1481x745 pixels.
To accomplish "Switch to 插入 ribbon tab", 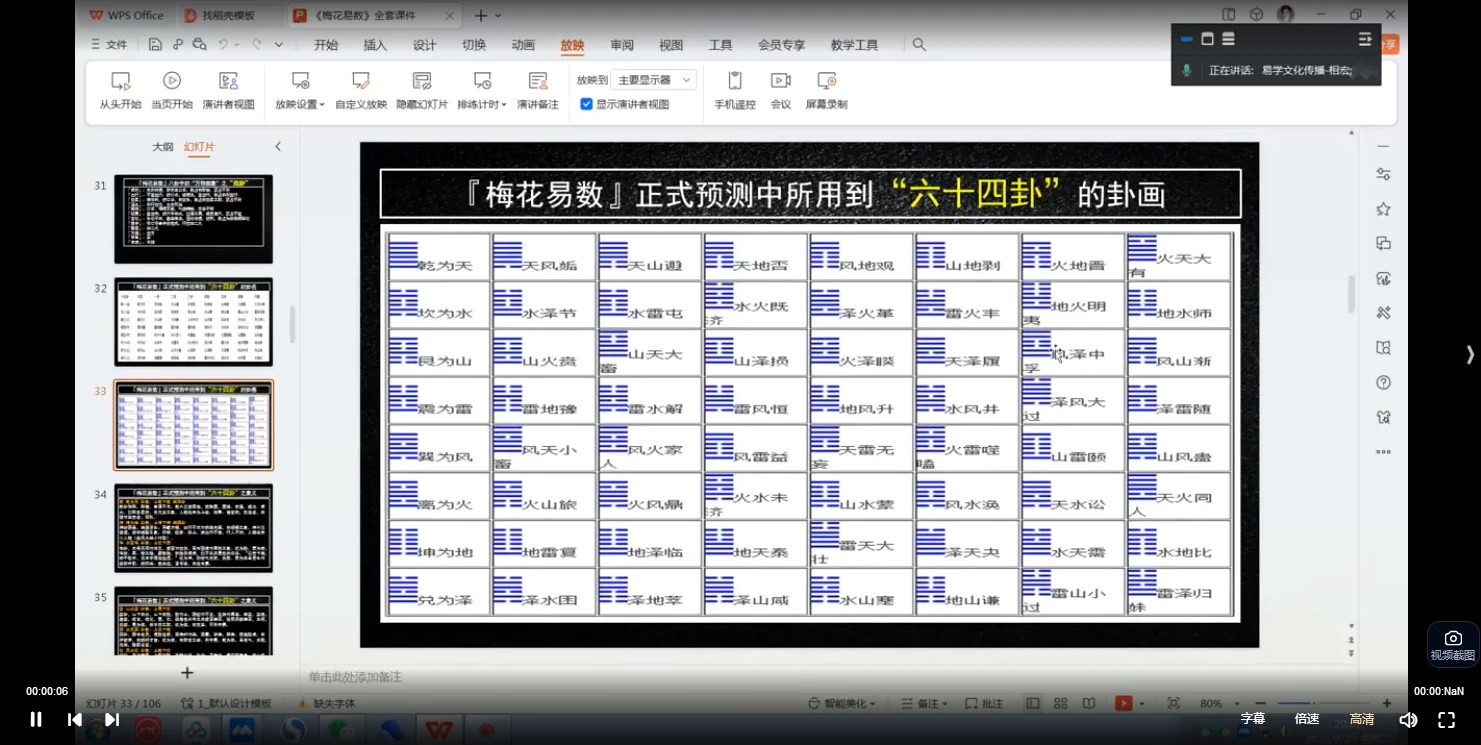I will point(375,45).
